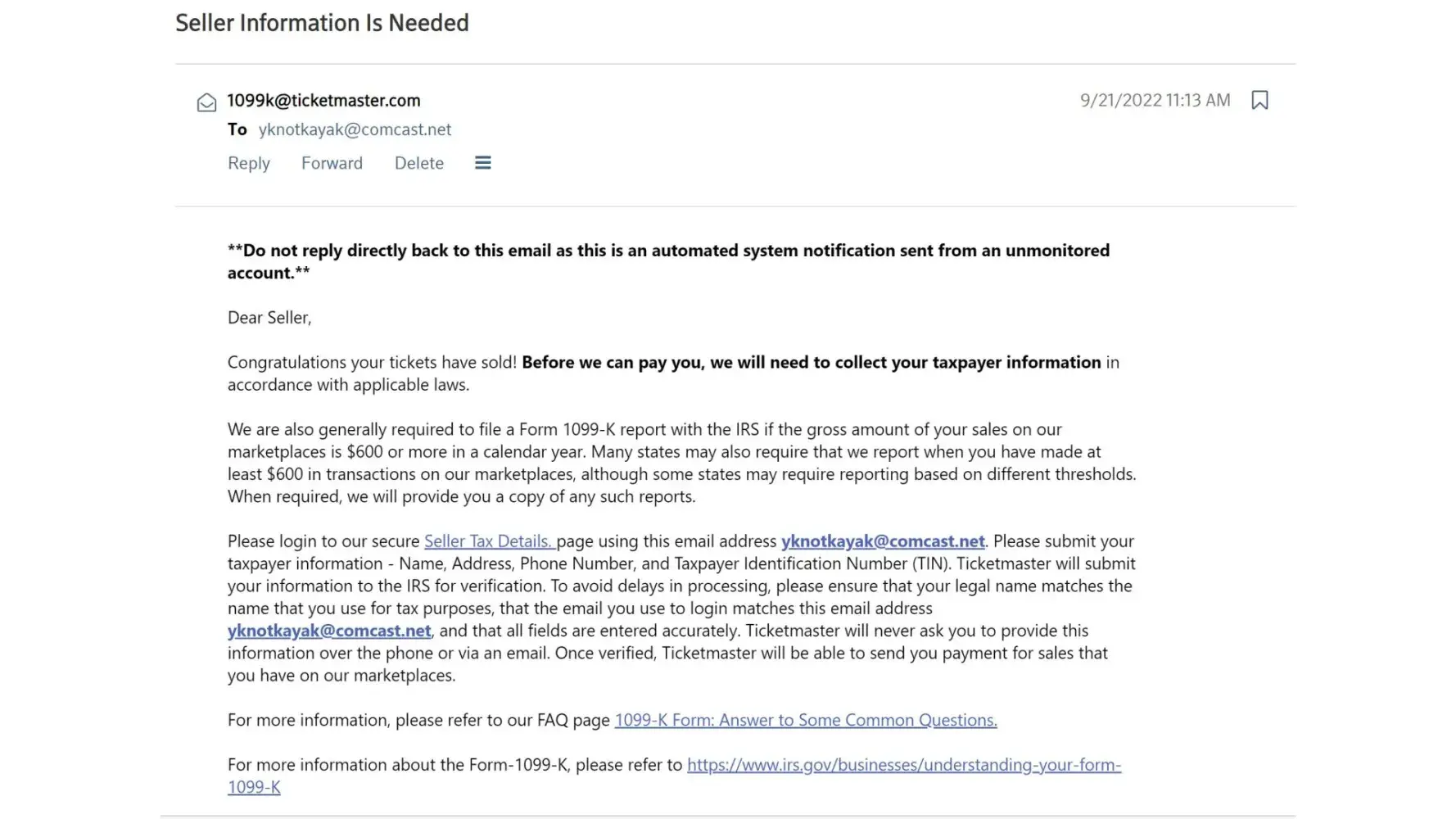This screenshot has width=1456, height=819.
Task: Reply to the Ticketmaster email
Action: [x=248, y=163]
